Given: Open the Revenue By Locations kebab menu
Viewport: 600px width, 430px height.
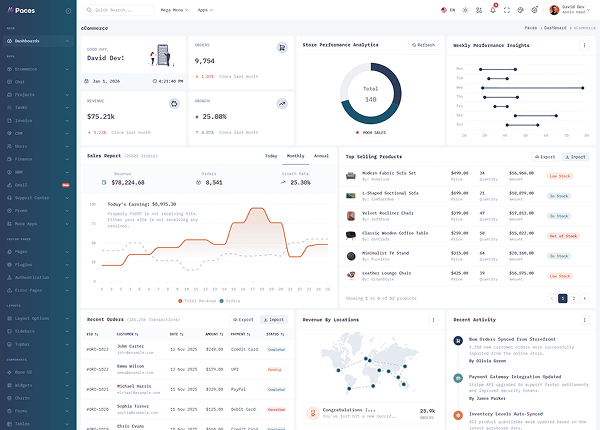Looking at the screenshot, I should point(432,320).
